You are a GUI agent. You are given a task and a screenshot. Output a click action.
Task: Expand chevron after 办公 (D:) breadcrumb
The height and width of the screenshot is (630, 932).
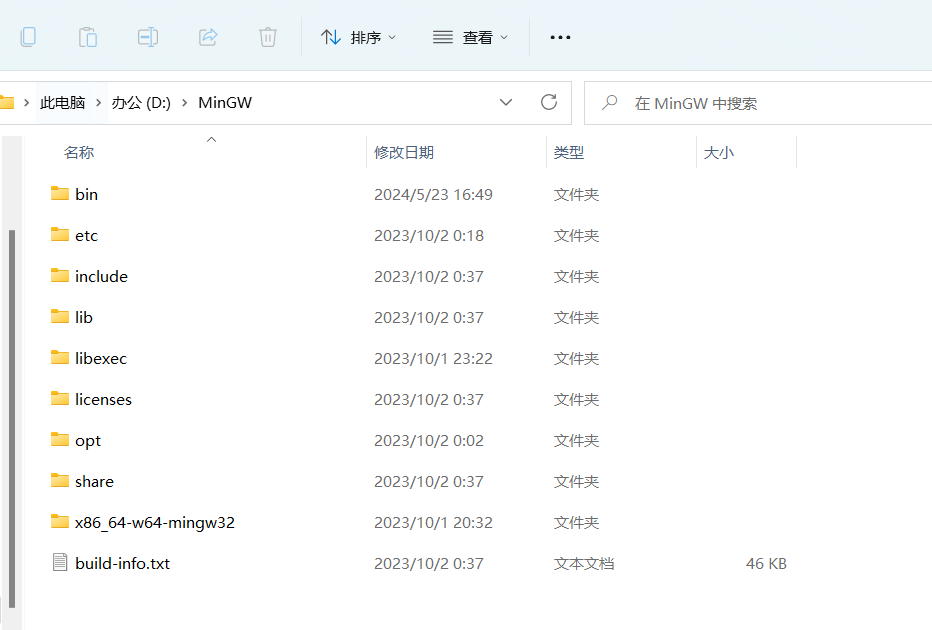click(185, 103)
